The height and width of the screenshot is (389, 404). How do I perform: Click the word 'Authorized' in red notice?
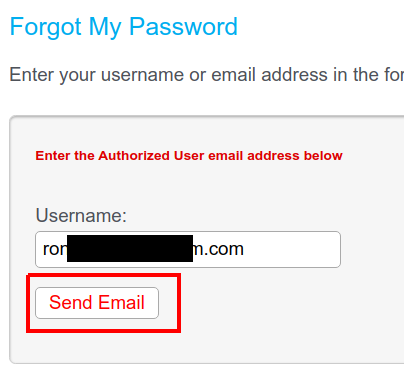(x=134, y=156)
